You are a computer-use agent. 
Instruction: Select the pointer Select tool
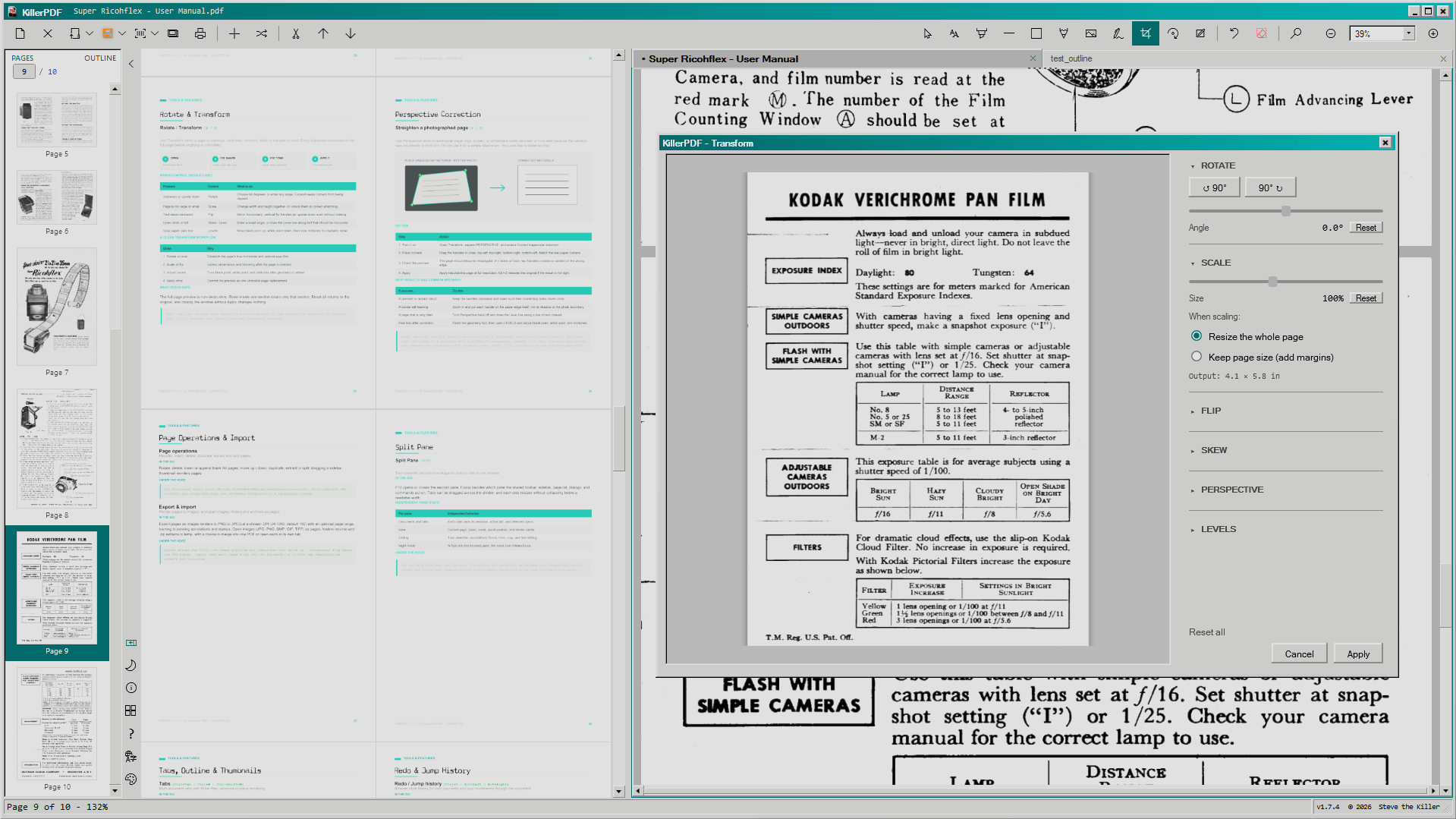(927, 33)
